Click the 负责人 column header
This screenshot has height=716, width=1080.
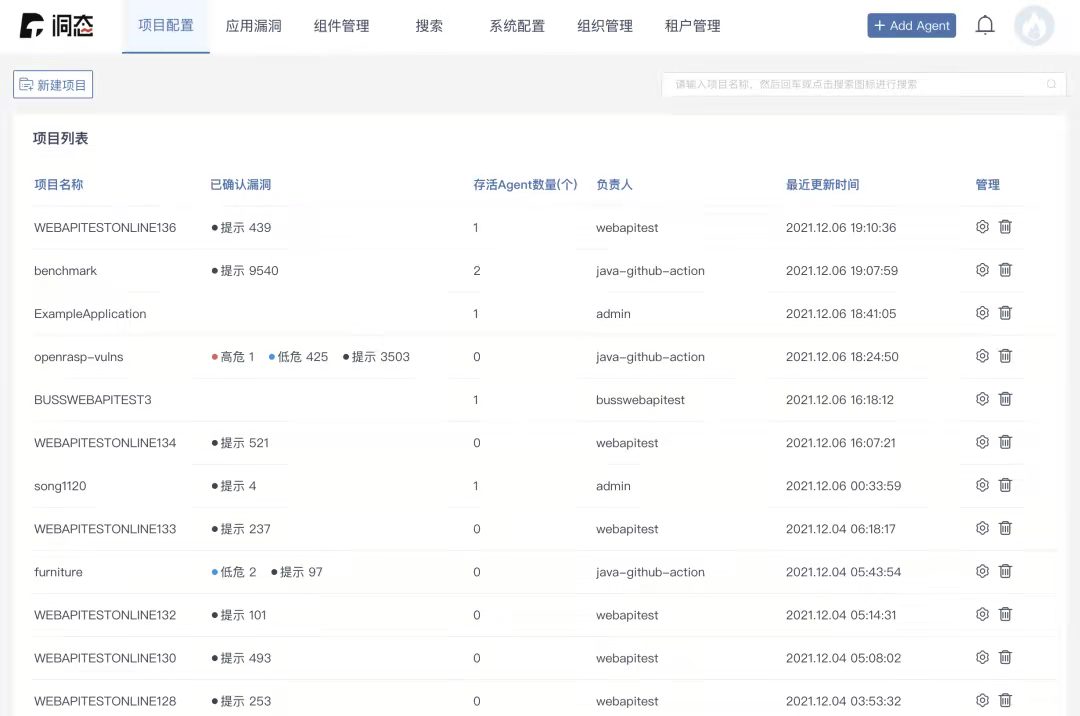point(614,185)
